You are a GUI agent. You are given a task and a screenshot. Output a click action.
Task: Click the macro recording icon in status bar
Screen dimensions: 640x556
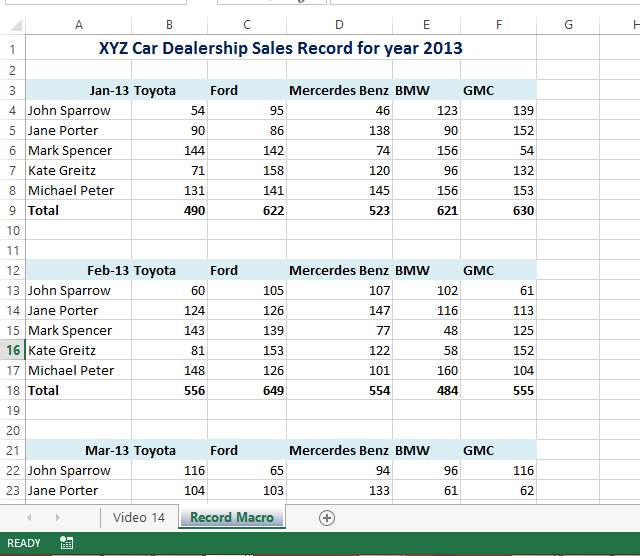tap(66, 543)
